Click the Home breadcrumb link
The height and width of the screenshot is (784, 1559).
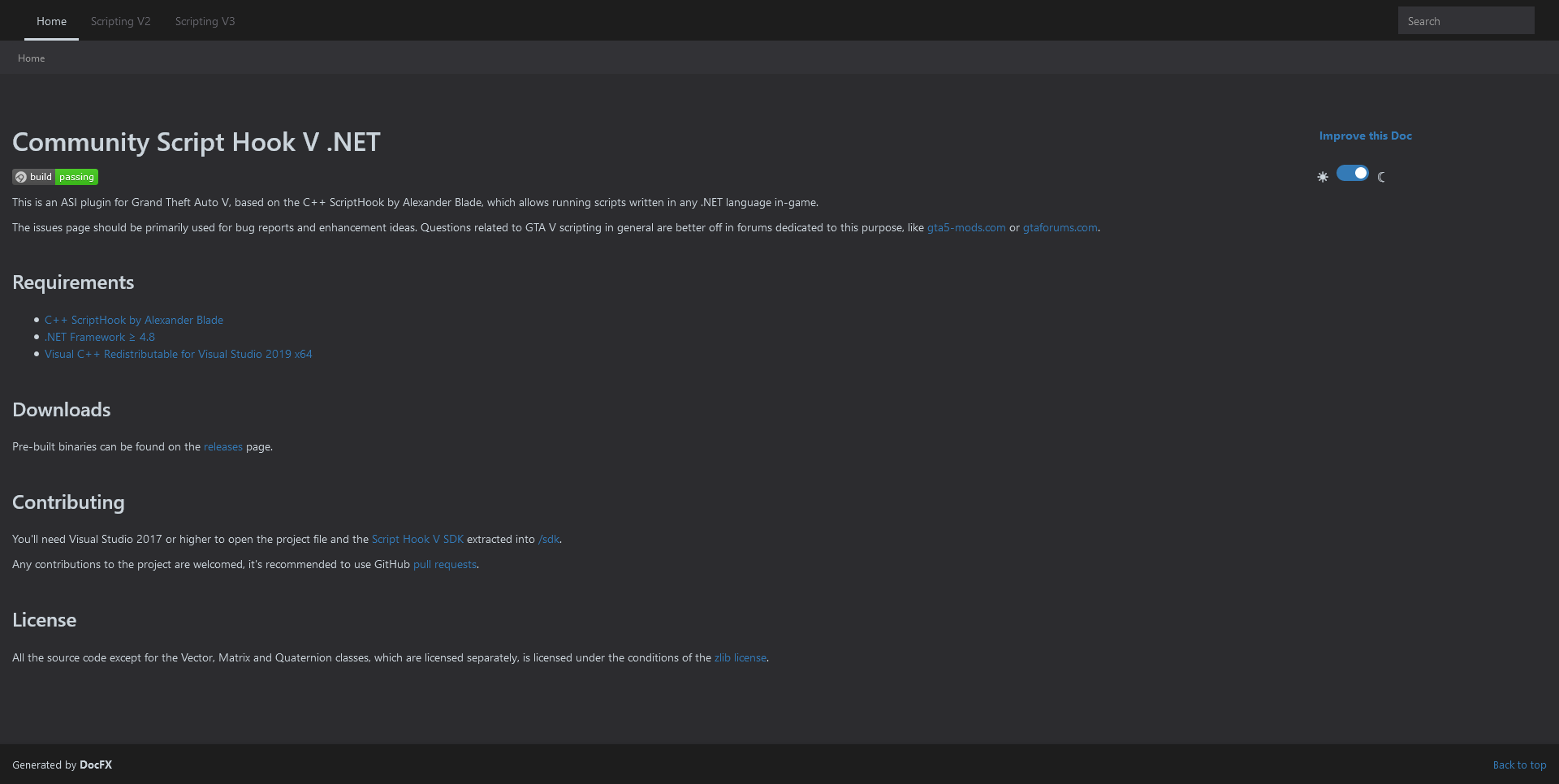coord(31,58)
